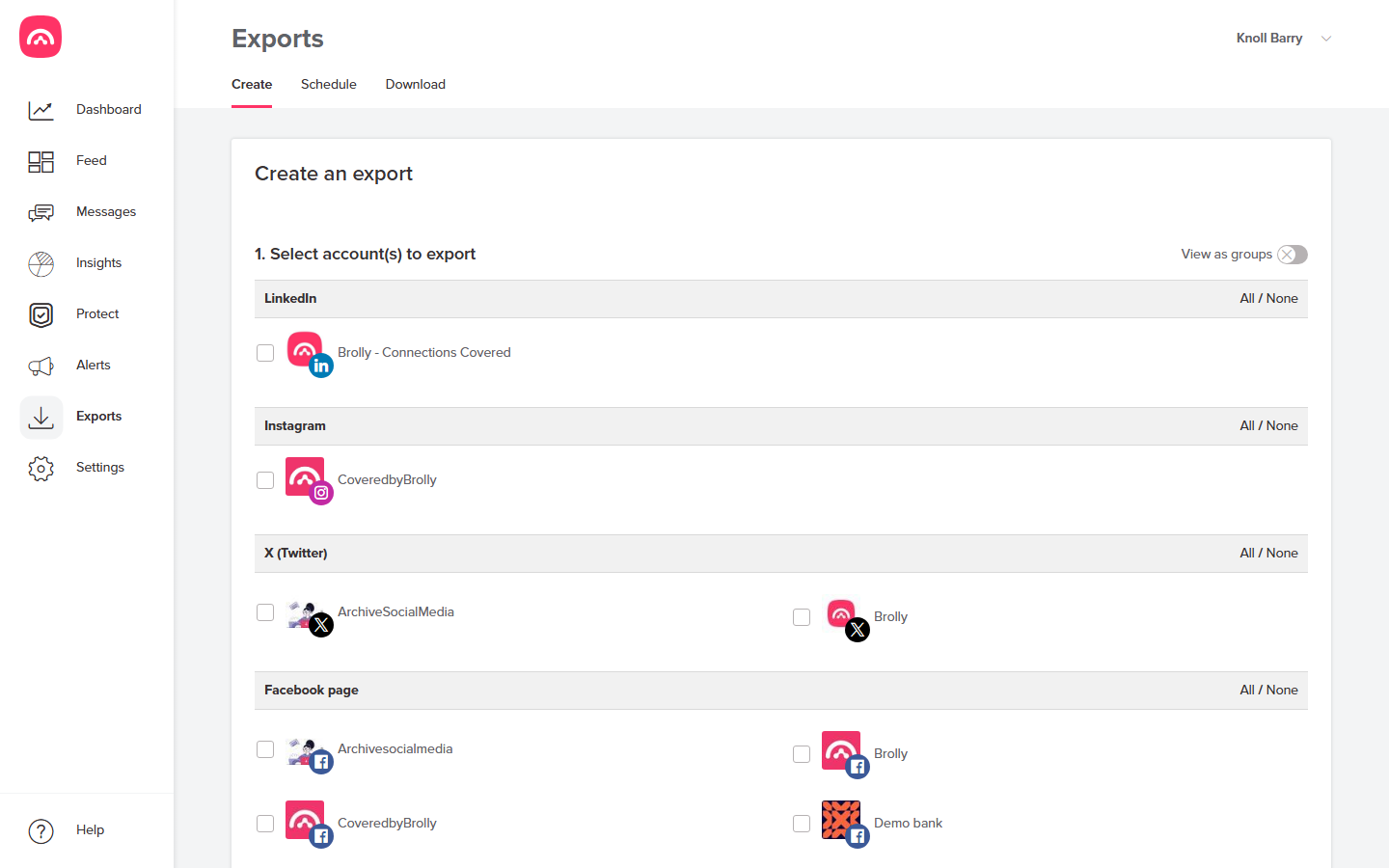
Task: Click the '1. Select account(s) to export' heading
Action: point(366,255)
